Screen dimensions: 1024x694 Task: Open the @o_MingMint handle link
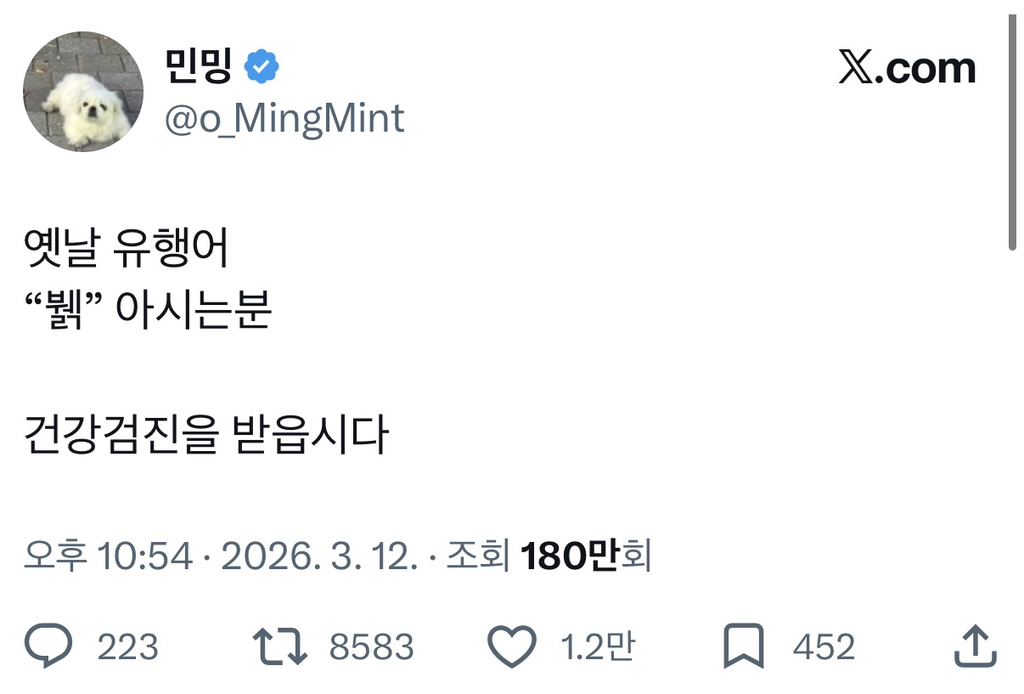284,119
